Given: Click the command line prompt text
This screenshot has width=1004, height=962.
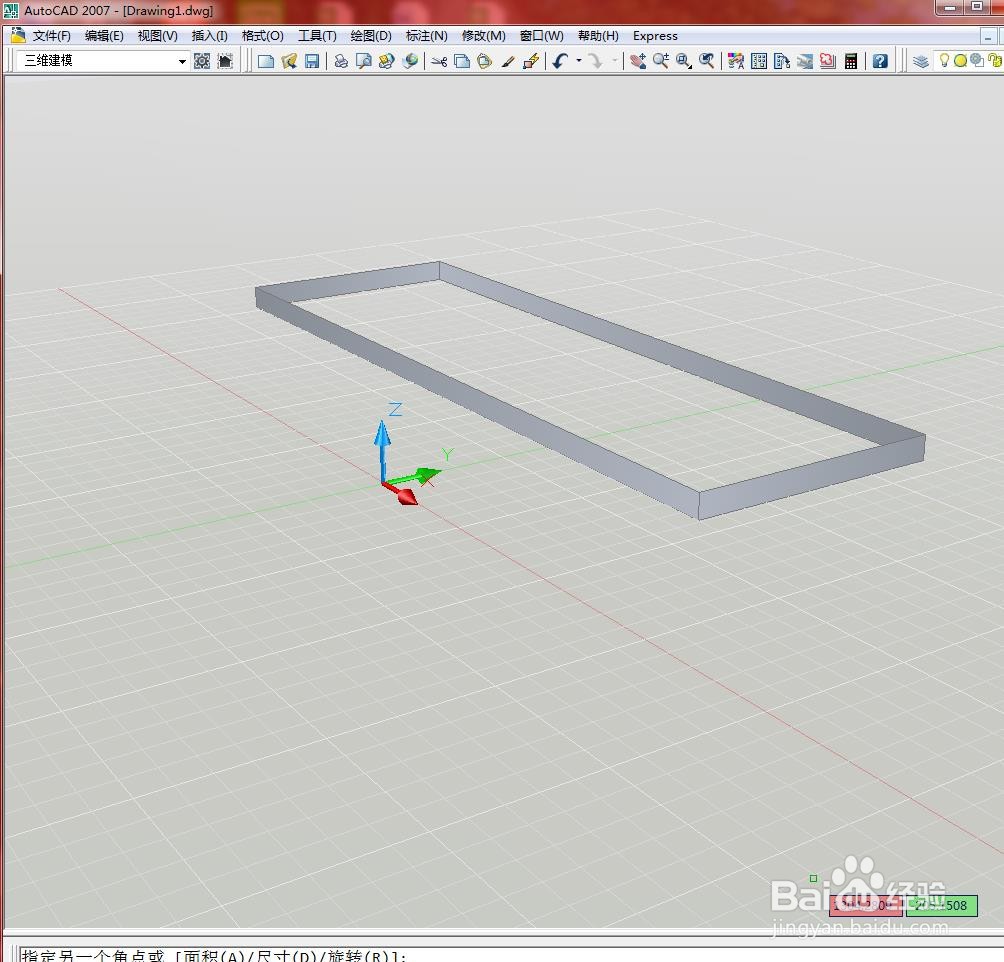Looking at the screenshot, I should point(215,956).
